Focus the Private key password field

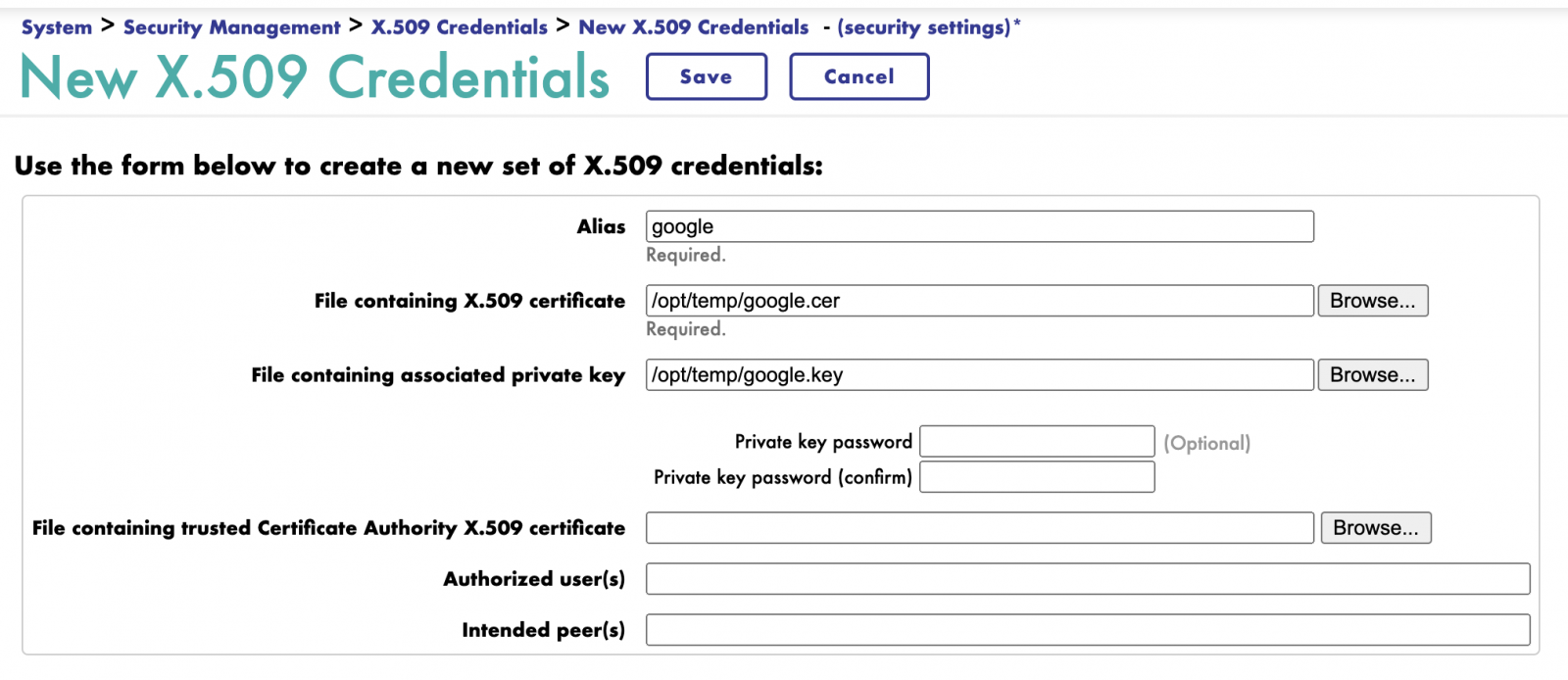coord(1038,442)
